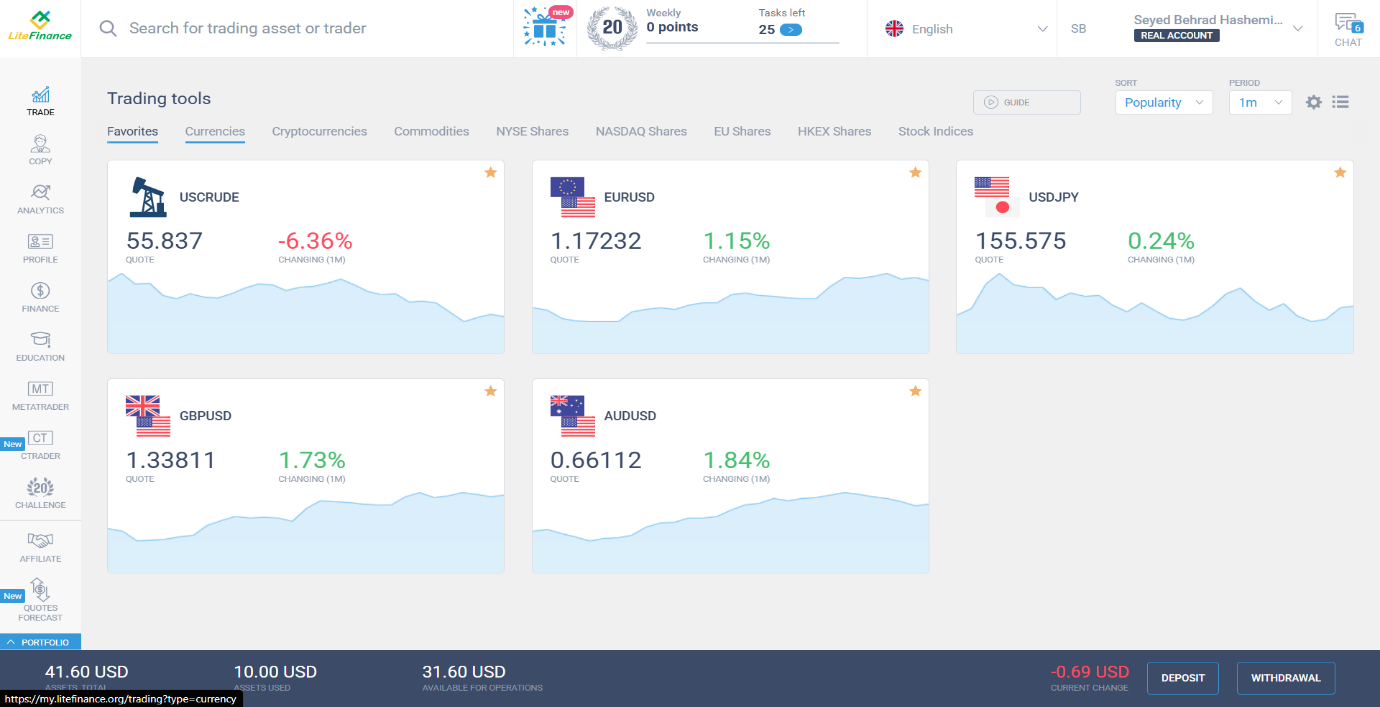Screen dimensions: 1380x707
Task: Switch to the Cryptocurrencies tab
Action: [x=319, y=131]
